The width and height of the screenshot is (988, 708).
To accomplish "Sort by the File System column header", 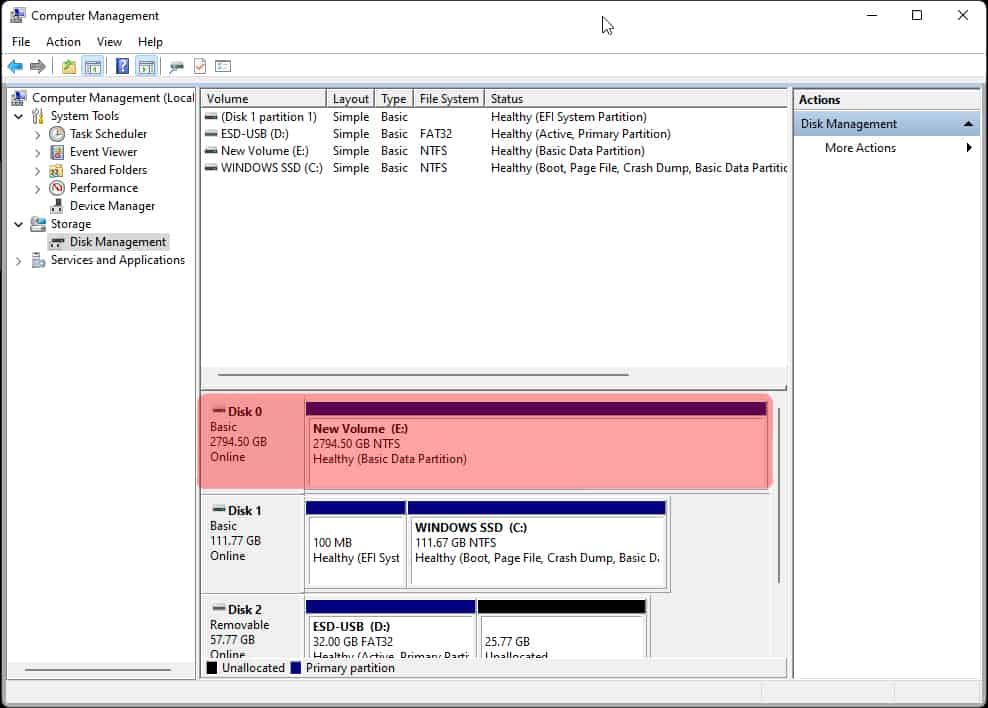I will (449, 99).
